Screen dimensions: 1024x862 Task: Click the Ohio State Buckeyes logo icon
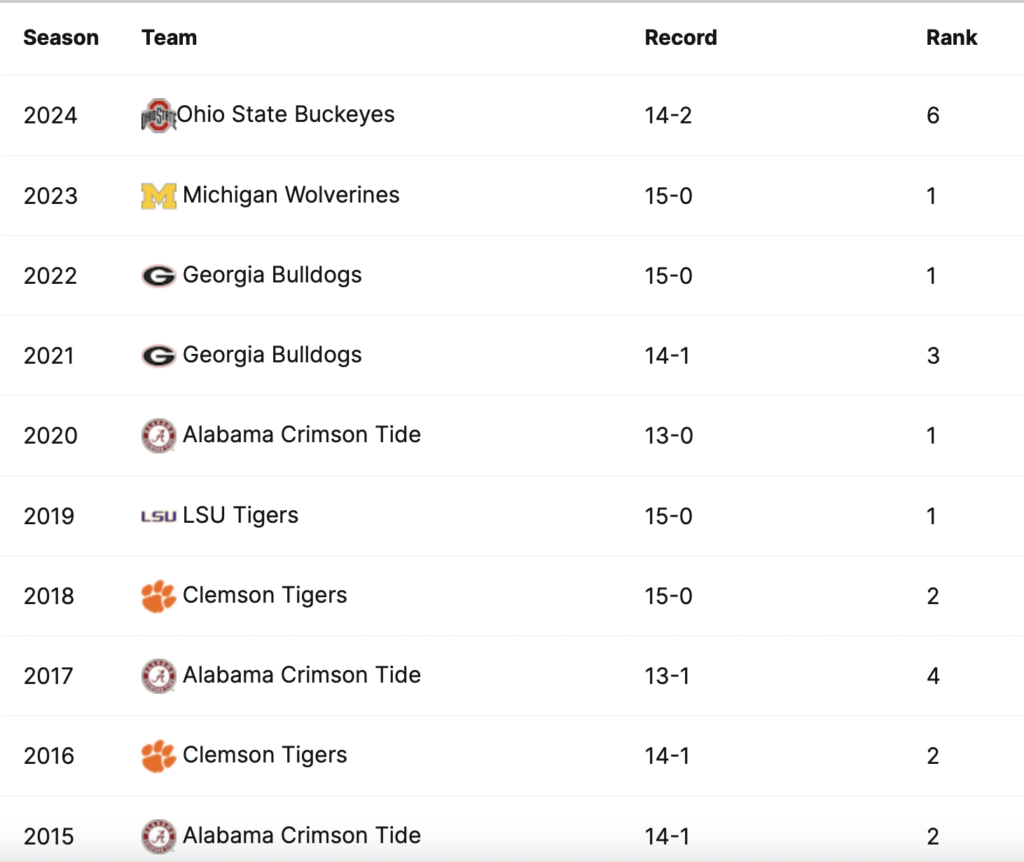point(158,116)
